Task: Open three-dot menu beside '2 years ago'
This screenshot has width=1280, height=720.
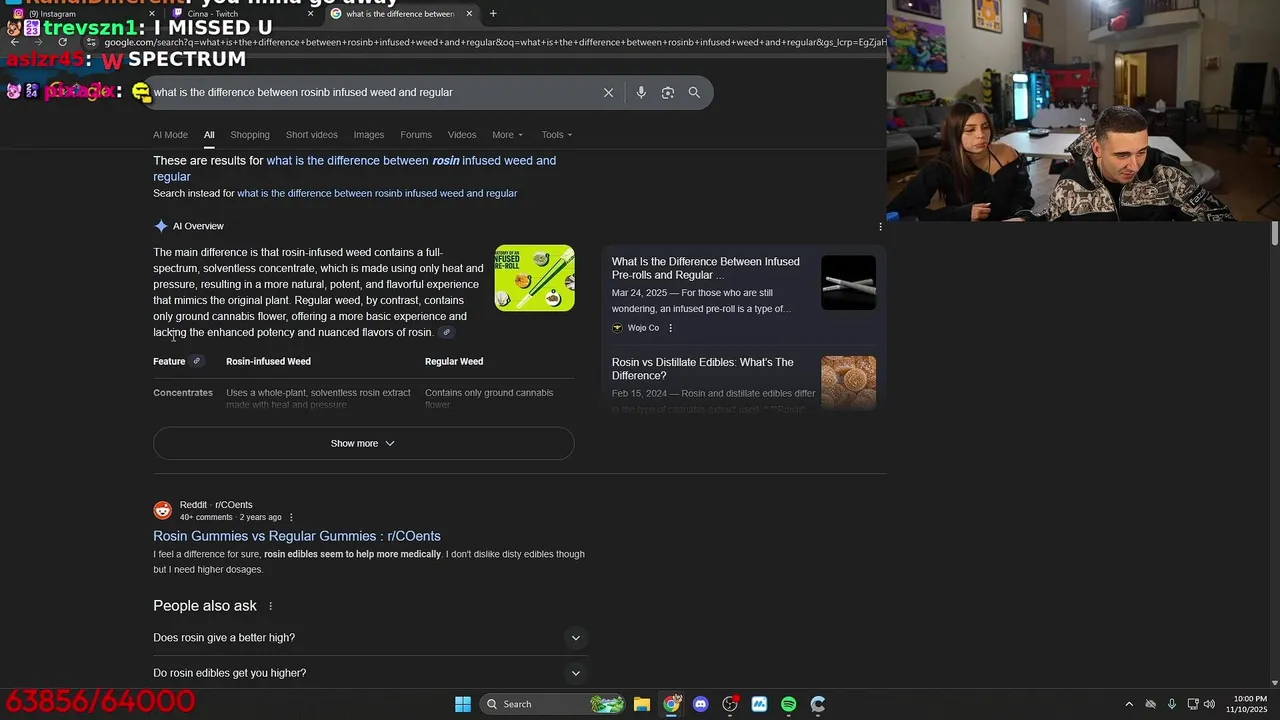Action: (x=291, y=517)
